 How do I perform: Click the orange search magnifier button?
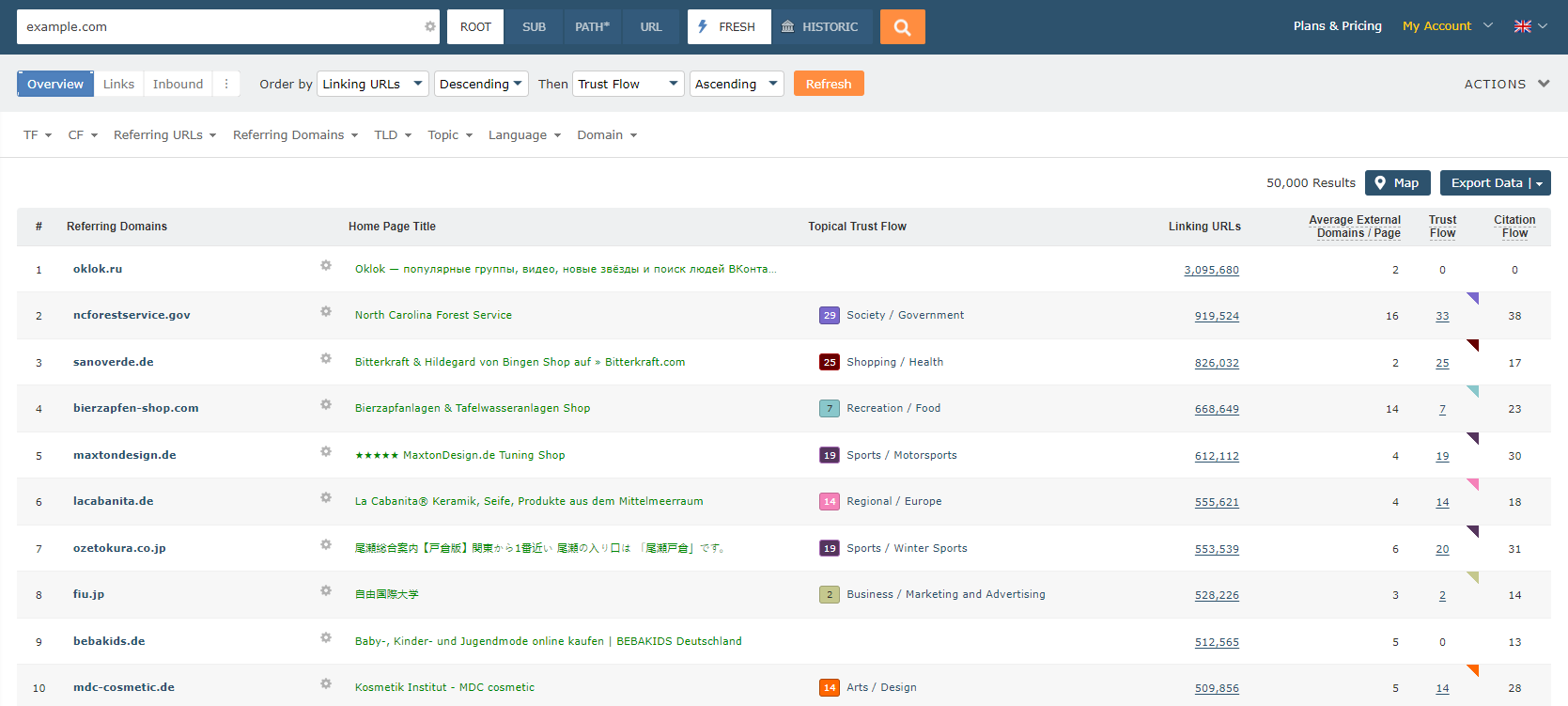point(902,27)
